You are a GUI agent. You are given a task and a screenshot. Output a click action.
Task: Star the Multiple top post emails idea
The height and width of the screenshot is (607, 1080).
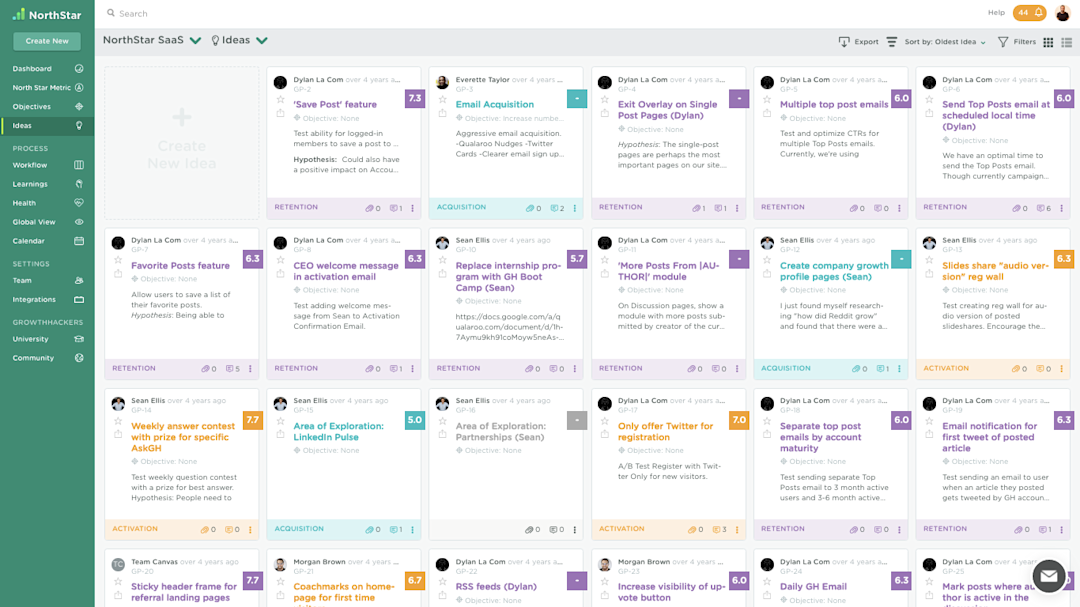point(767,100)
